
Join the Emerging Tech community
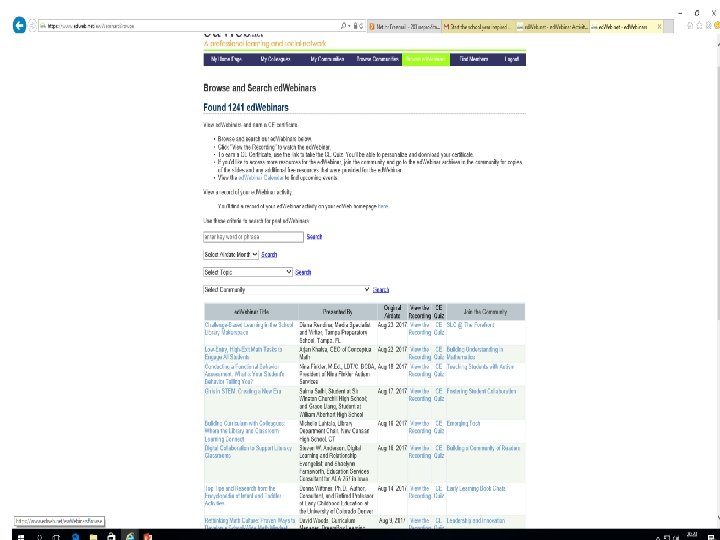point(463,423)
